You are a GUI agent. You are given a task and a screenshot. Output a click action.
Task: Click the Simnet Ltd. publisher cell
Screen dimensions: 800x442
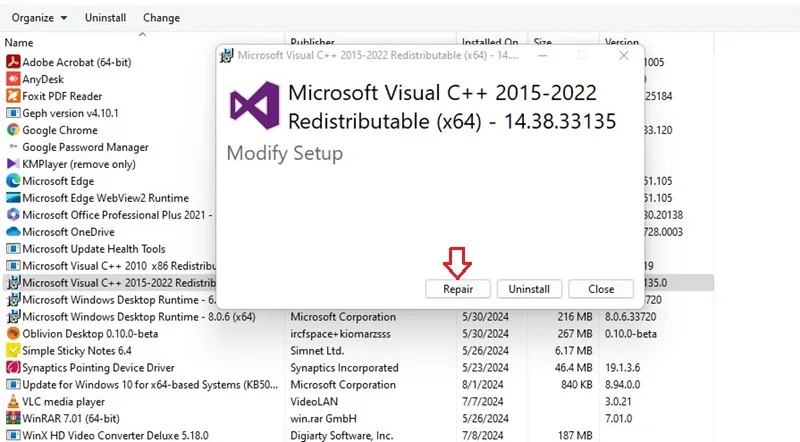[x=317, y=351]
